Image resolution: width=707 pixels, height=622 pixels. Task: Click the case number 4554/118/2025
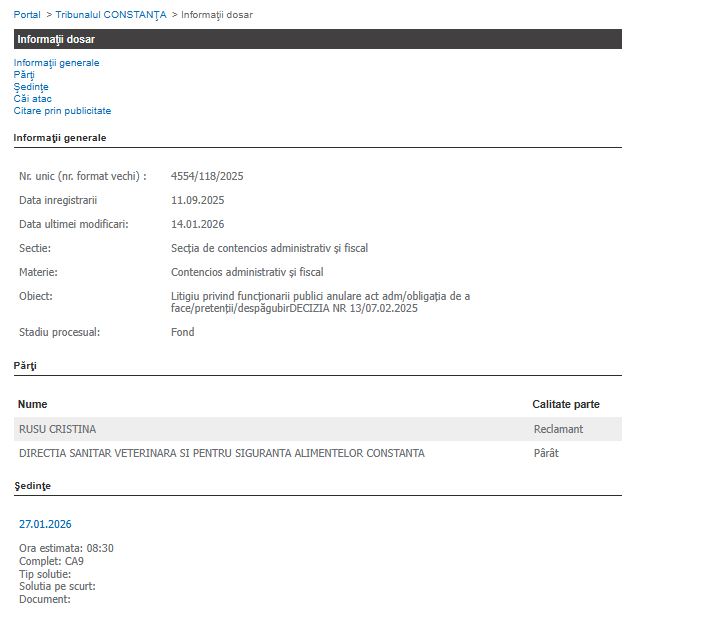click(x=207, y=176)
